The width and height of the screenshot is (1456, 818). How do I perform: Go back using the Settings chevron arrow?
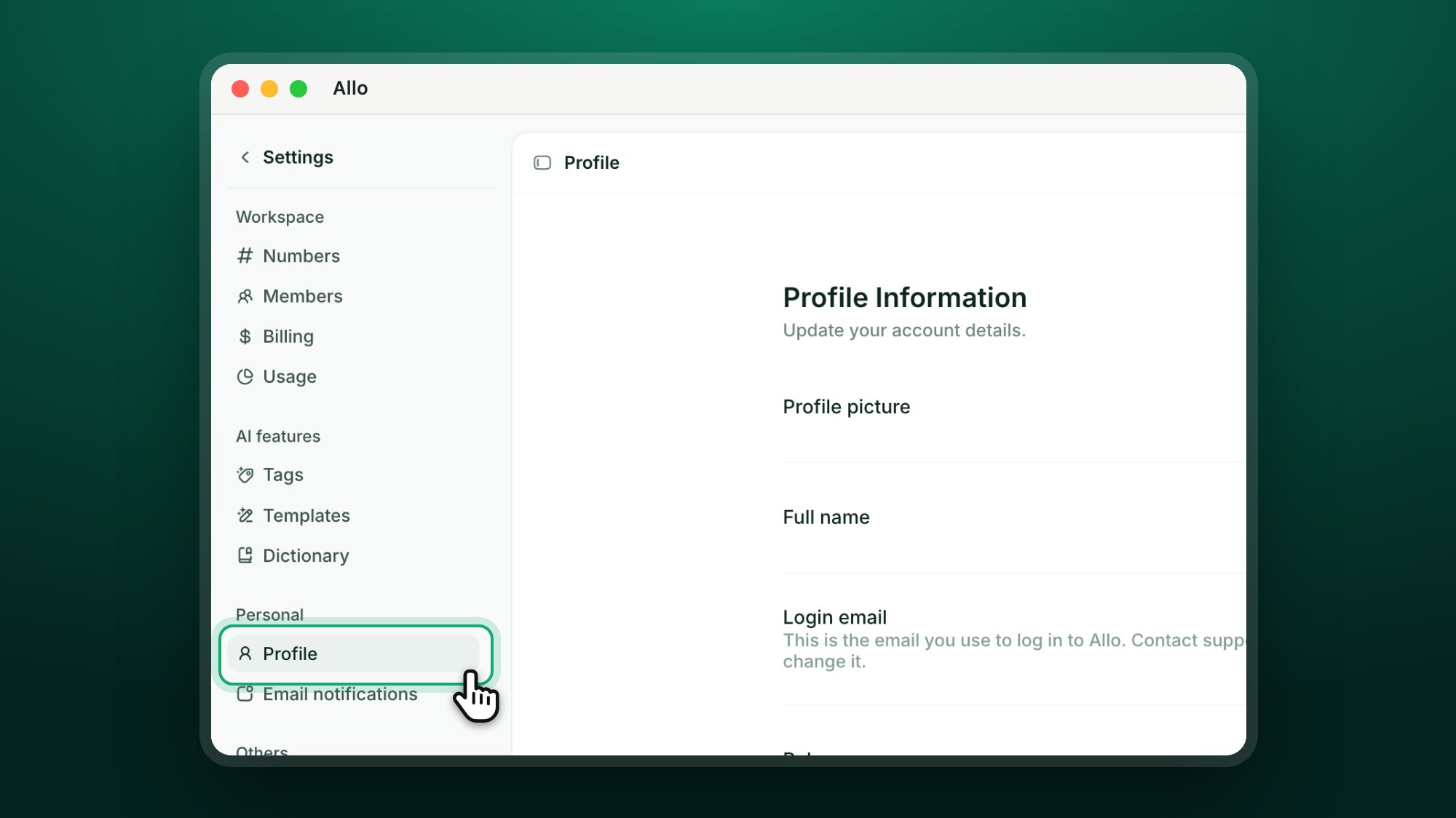(245, 157)
